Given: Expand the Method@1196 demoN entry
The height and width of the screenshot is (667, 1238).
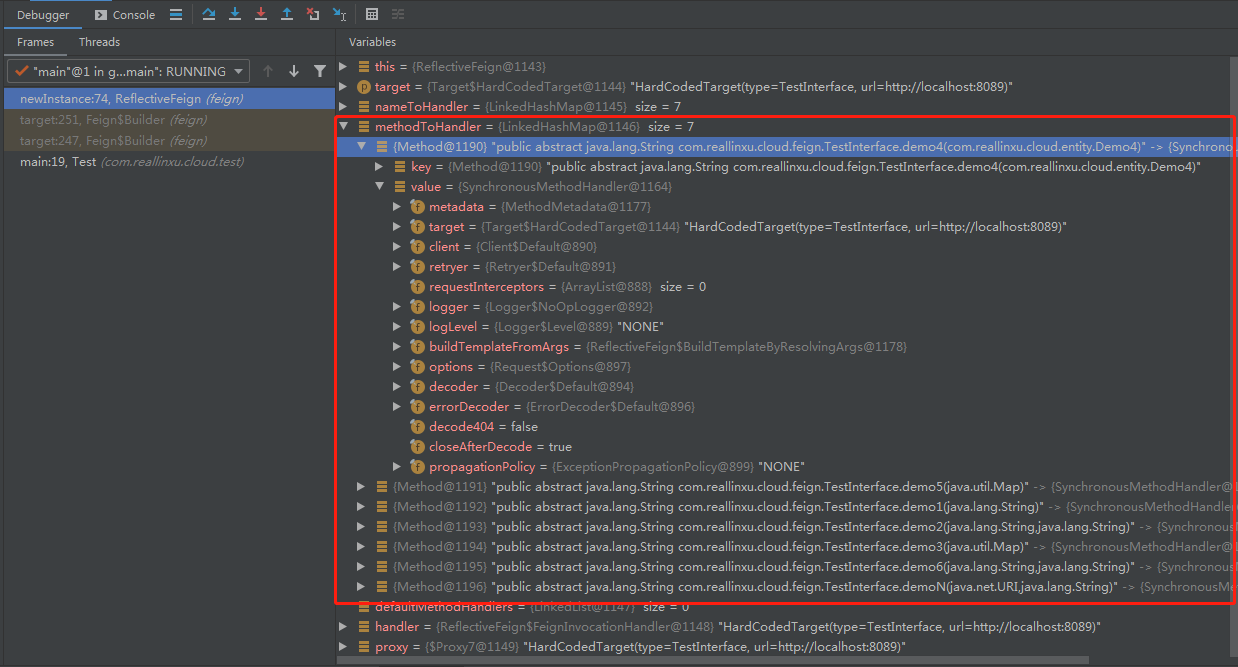Looking at the screenshot, I should pyautogui.click(x=361, y=587).
